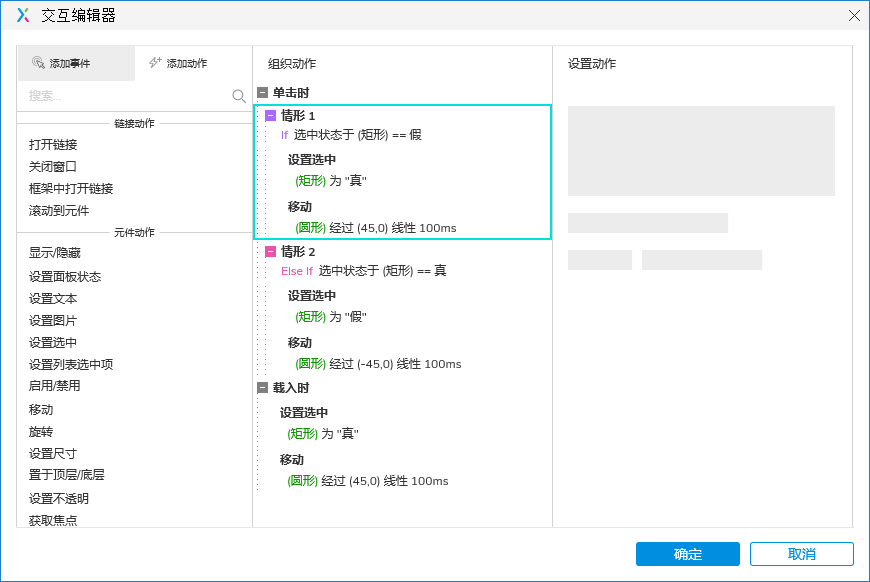This screenshot has height=582, width=870.
Task: Click the purple marker icon beside 情形 1
Action: click(271, 116)
